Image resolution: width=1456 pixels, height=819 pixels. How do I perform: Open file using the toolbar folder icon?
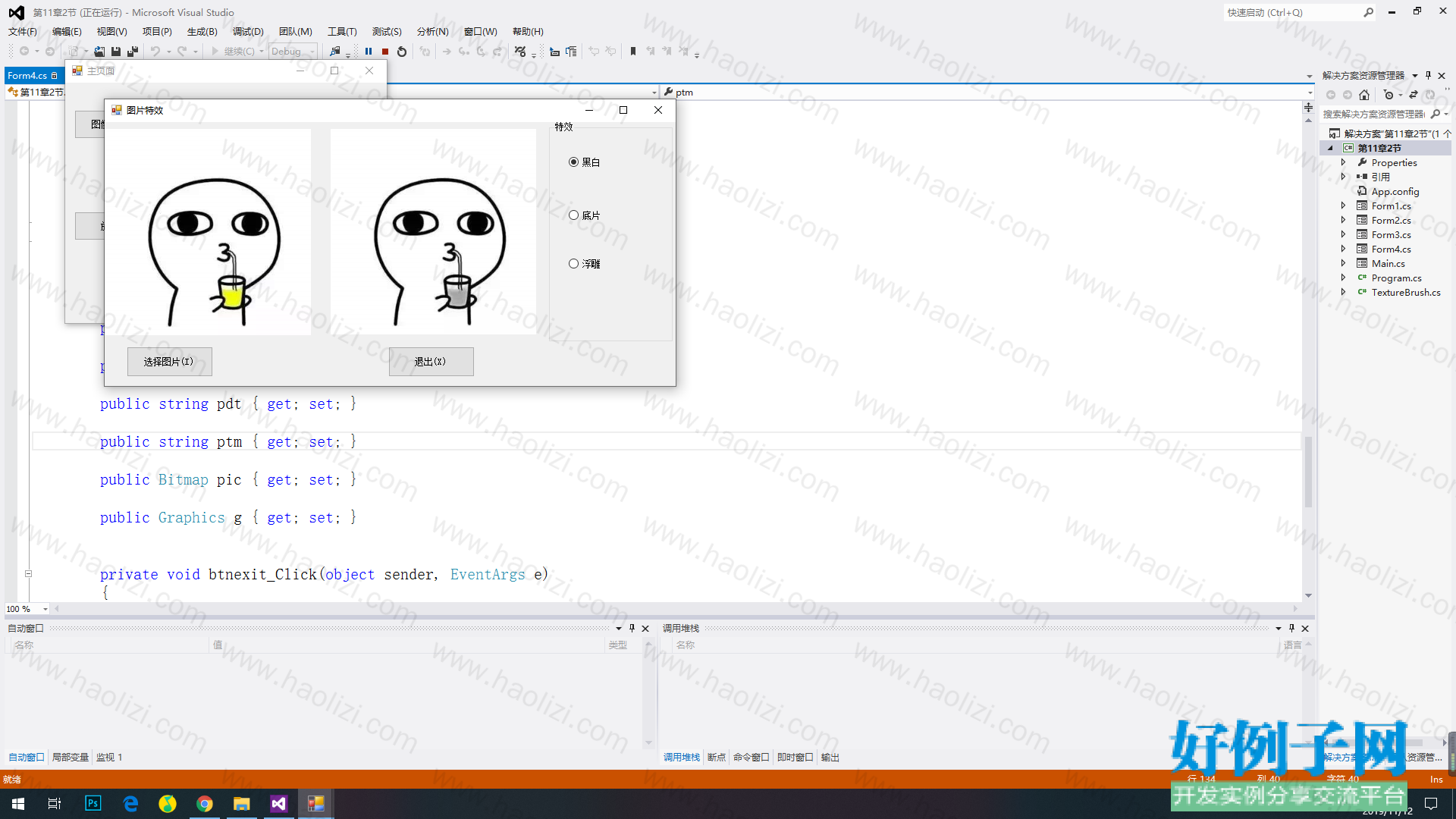coord(99,52)
